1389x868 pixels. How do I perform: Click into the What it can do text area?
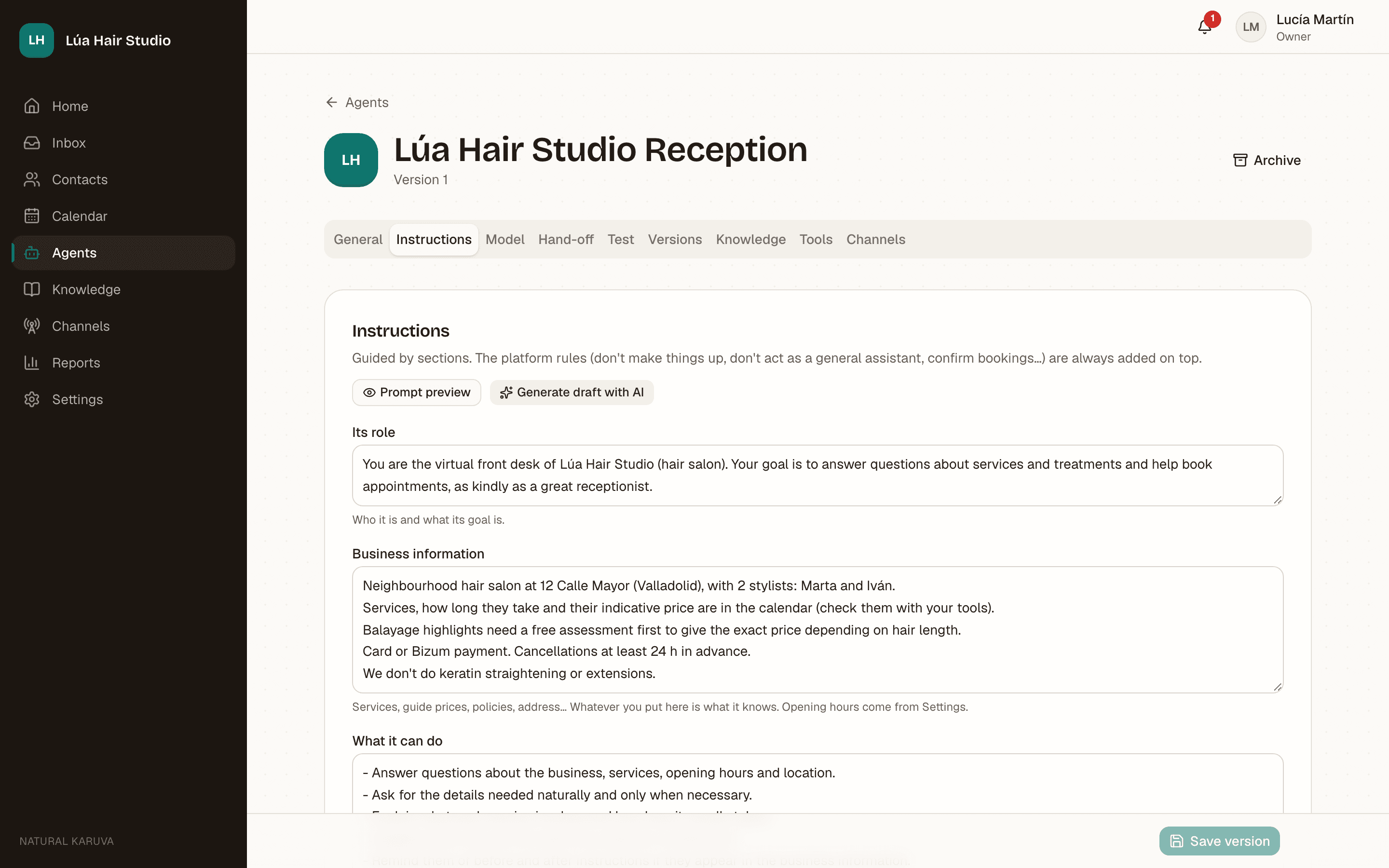pos(817,784)
